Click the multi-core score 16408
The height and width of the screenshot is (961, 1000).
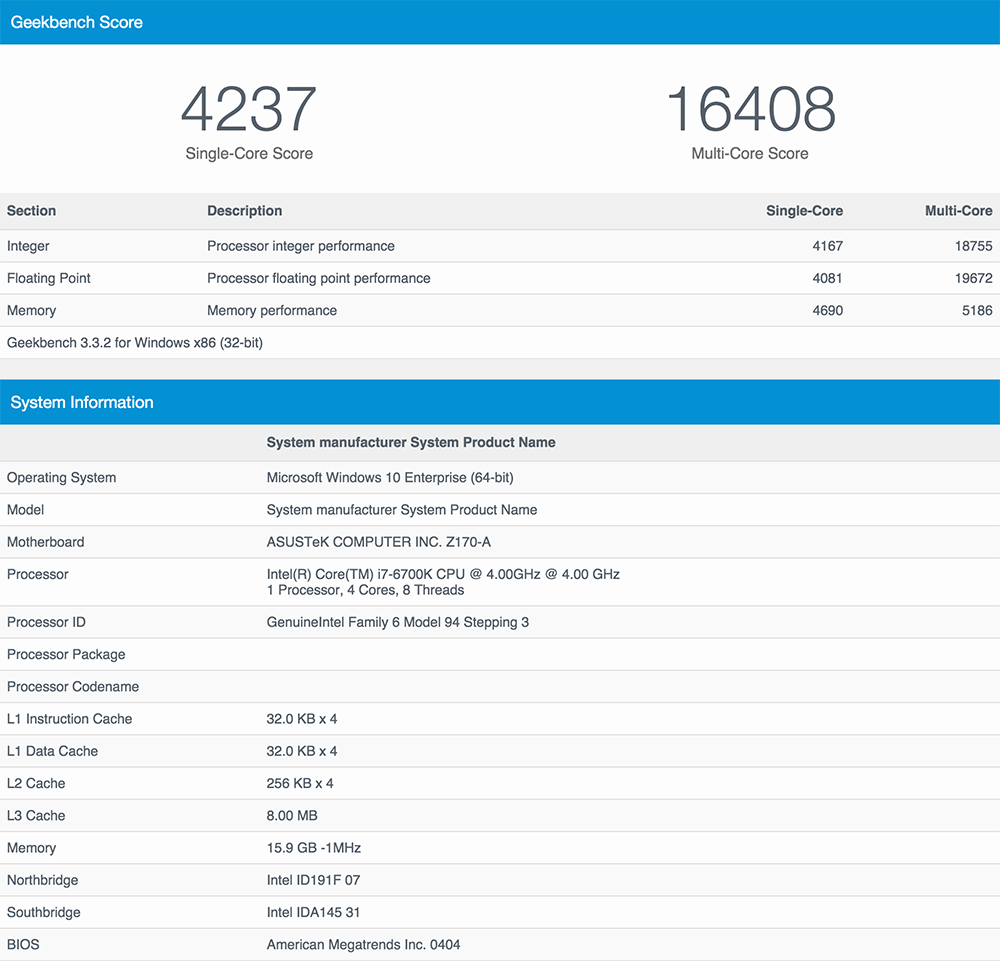point(751,109)
